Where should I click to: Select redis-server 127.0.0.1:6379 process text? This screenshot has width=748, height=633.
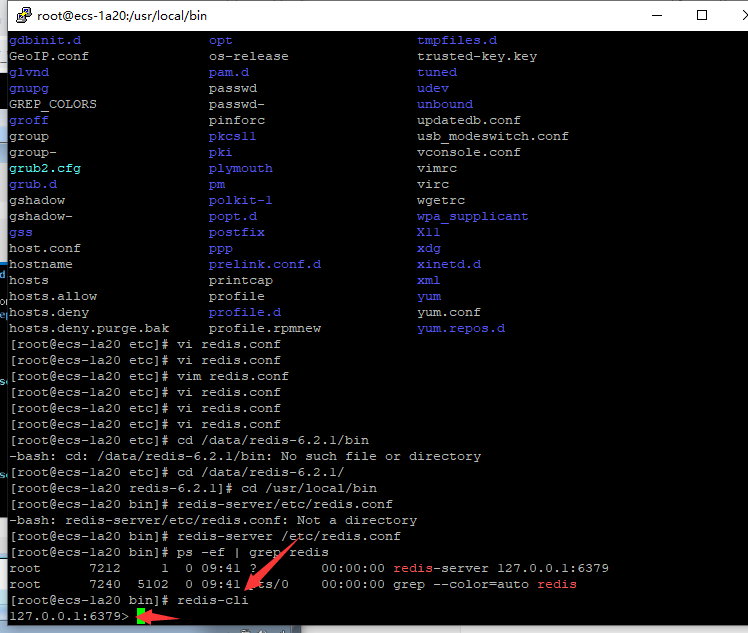point(501,568)
